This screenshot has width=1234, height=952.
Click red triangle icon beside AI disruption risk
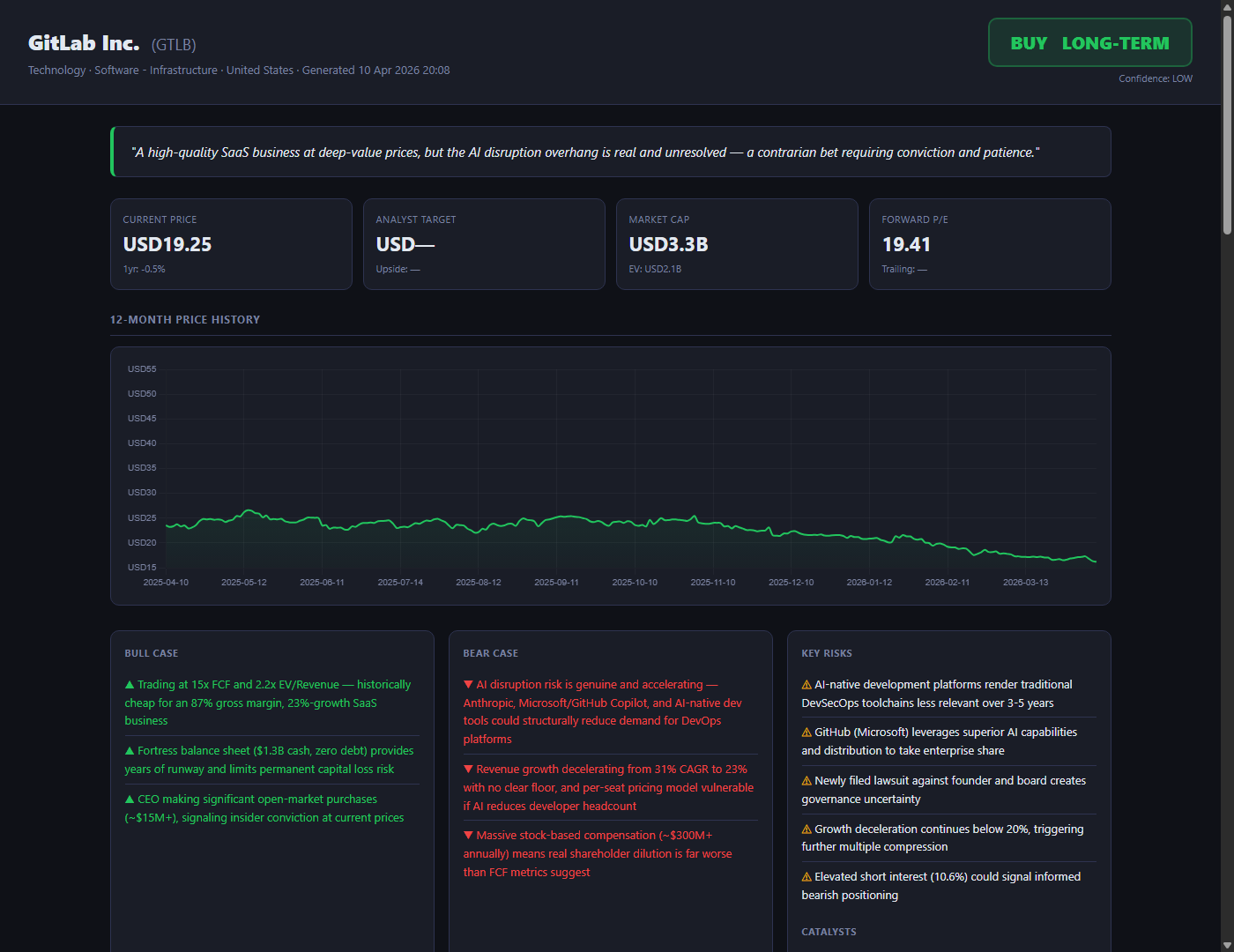coord(468,685)
